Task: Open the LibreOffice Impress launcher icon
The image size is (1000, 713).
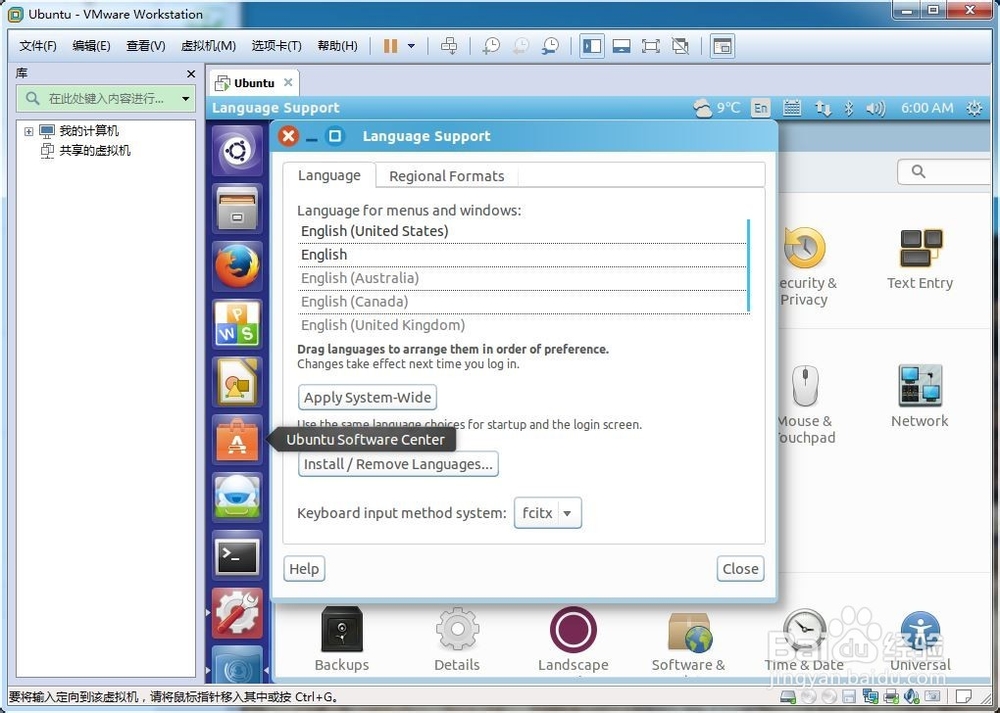Action: tap(237, 382)
